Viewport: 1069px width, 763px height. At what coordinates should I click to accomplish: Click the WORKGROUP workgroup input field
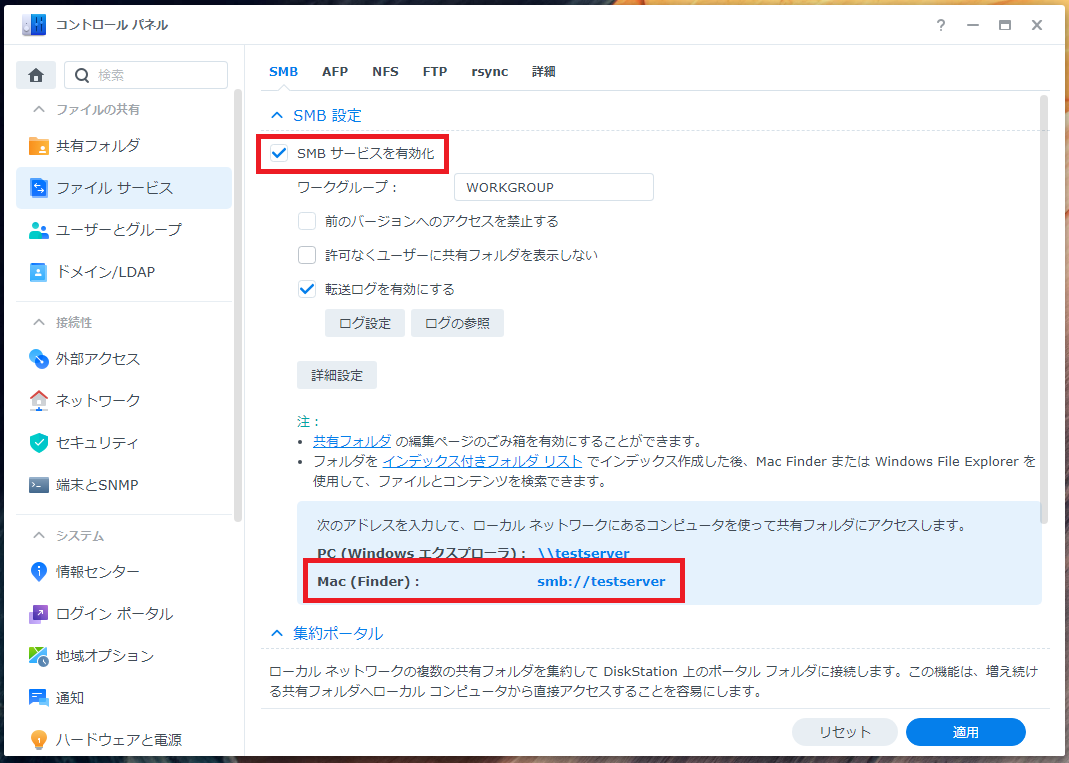click(x=554, y=187)
